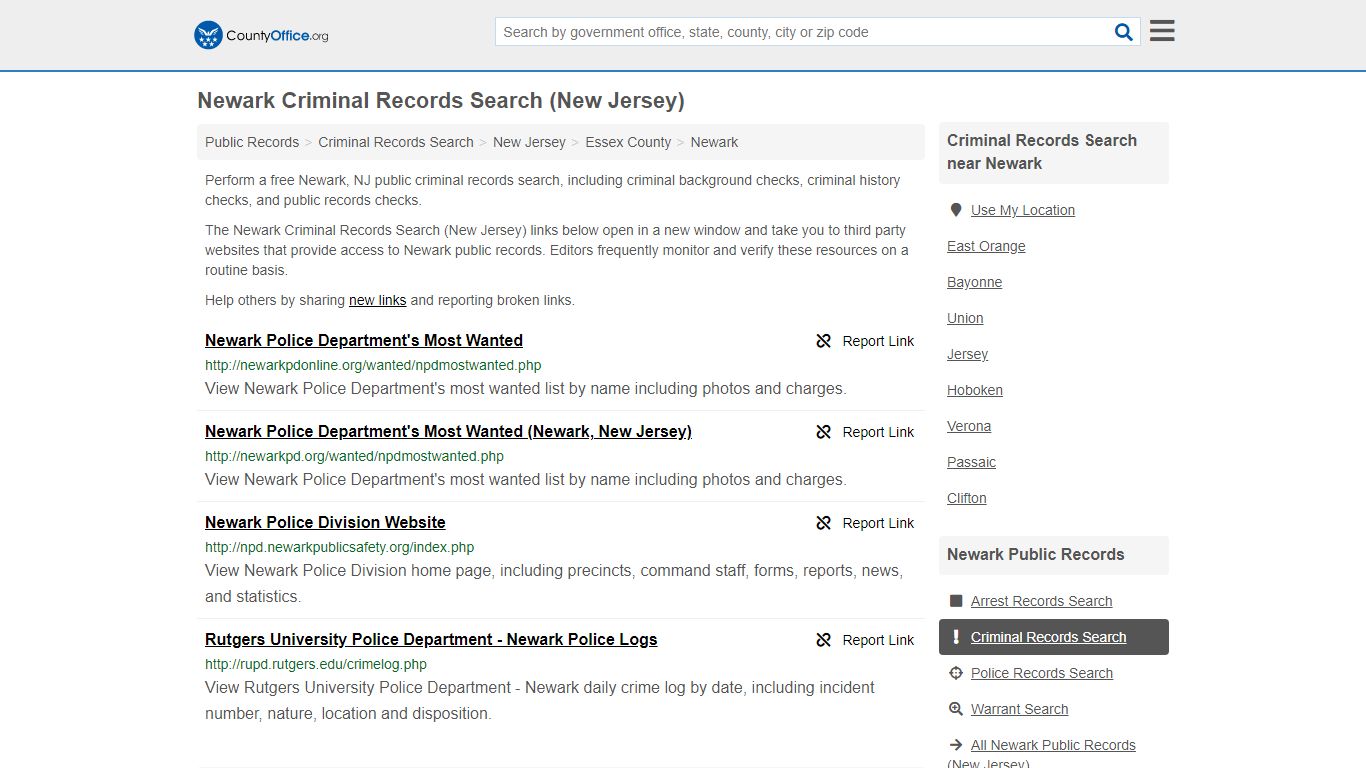Click broken link icon for Newark Police Division Website

(x=824, y=523)
